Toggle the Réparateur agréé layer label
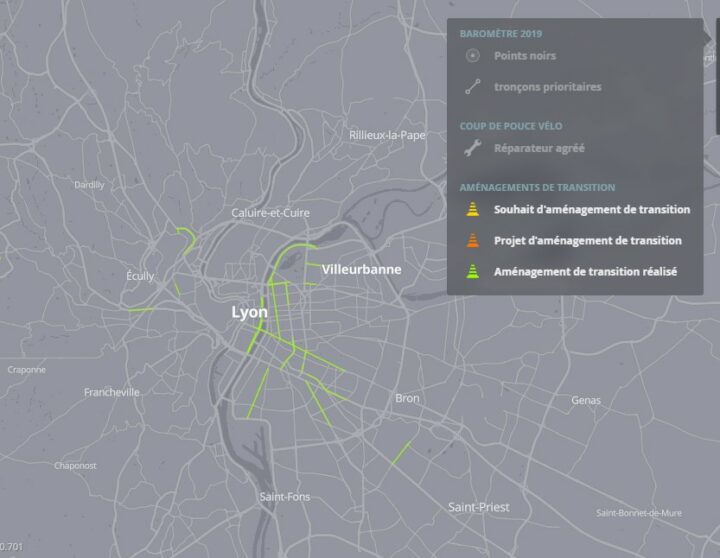This screenshot has height=558, width=720. pyautogui.click(x=539, y=148)
